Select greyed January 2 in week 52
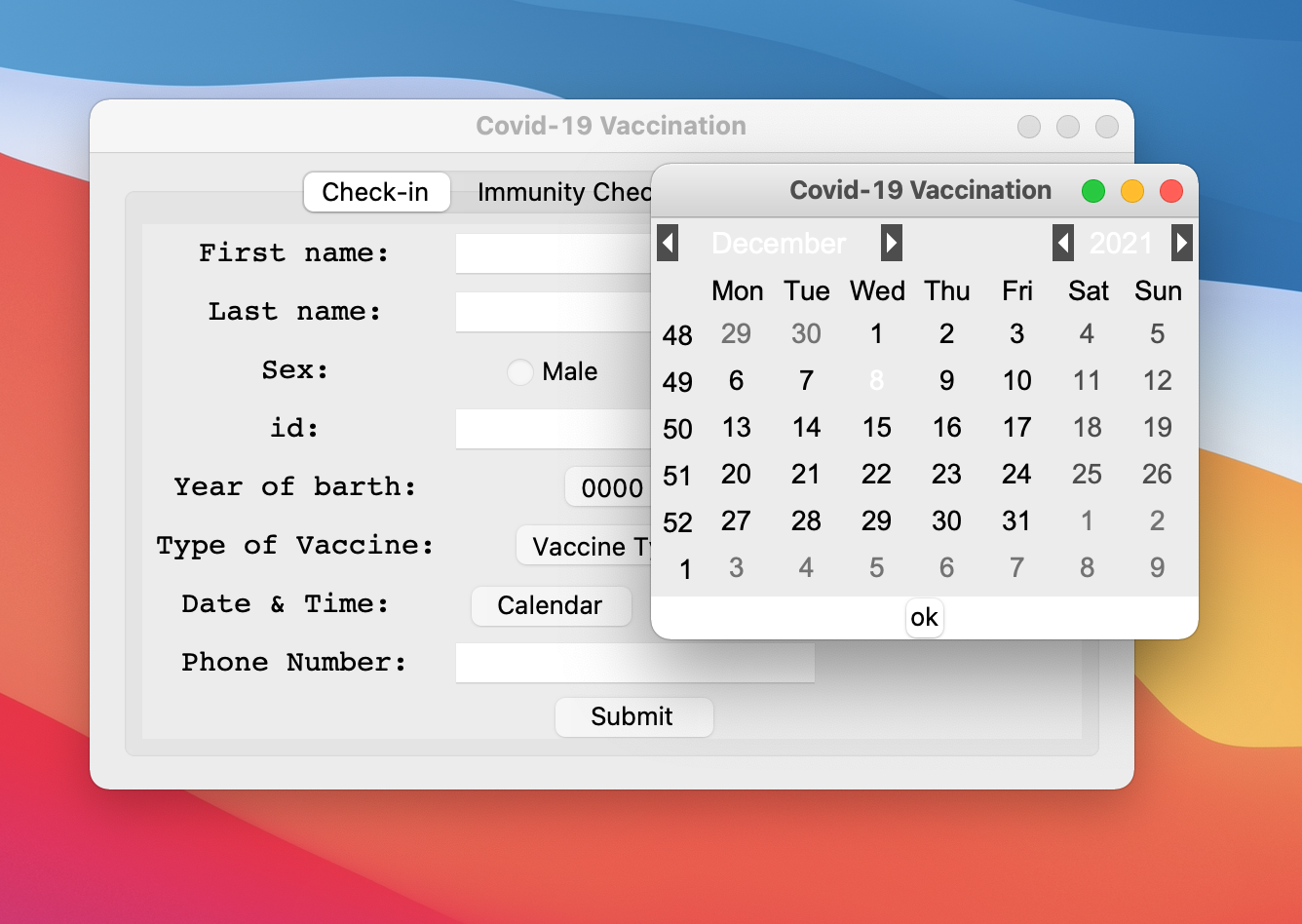Viewport: 1302px width, 924px height. click(1158, 521)
